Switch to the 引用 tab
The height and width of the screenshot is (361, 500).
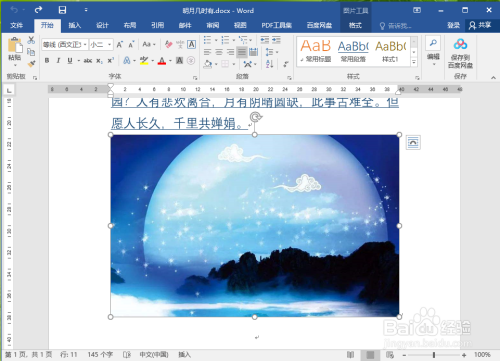[158, 25]
